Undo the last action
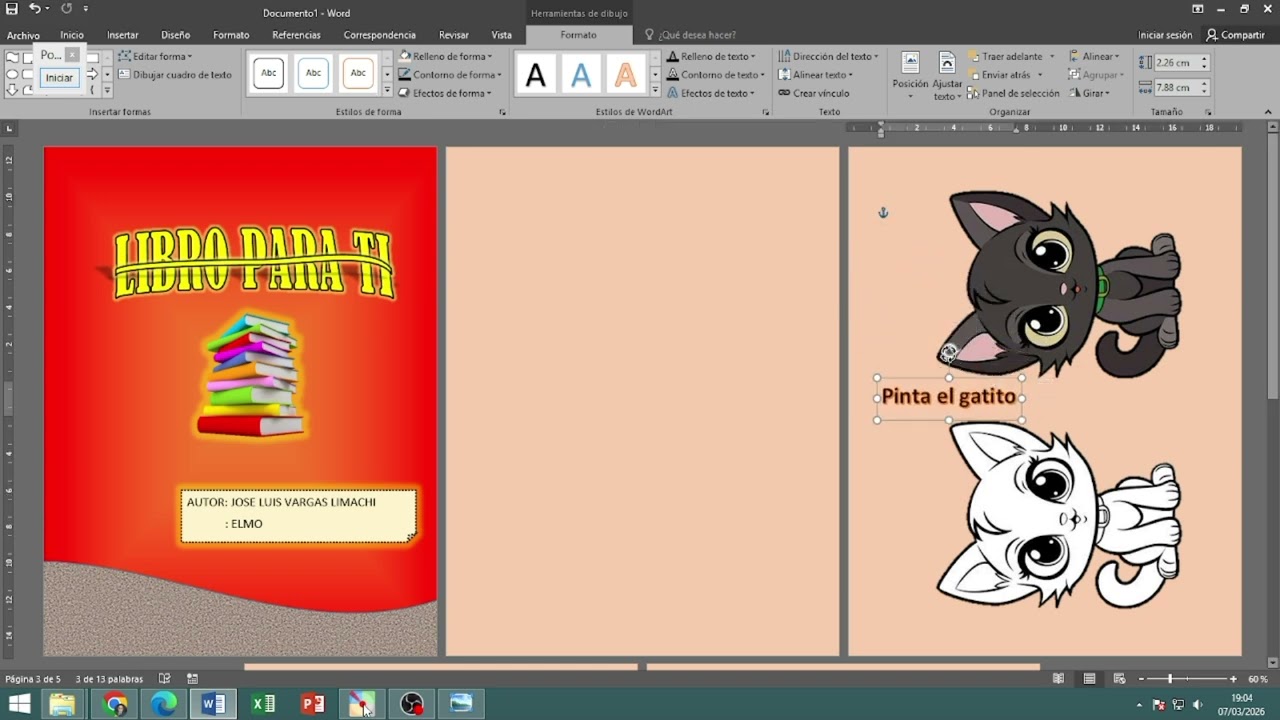The height and width of the screenshot is (720, 1280). click(x=34, y=9)
